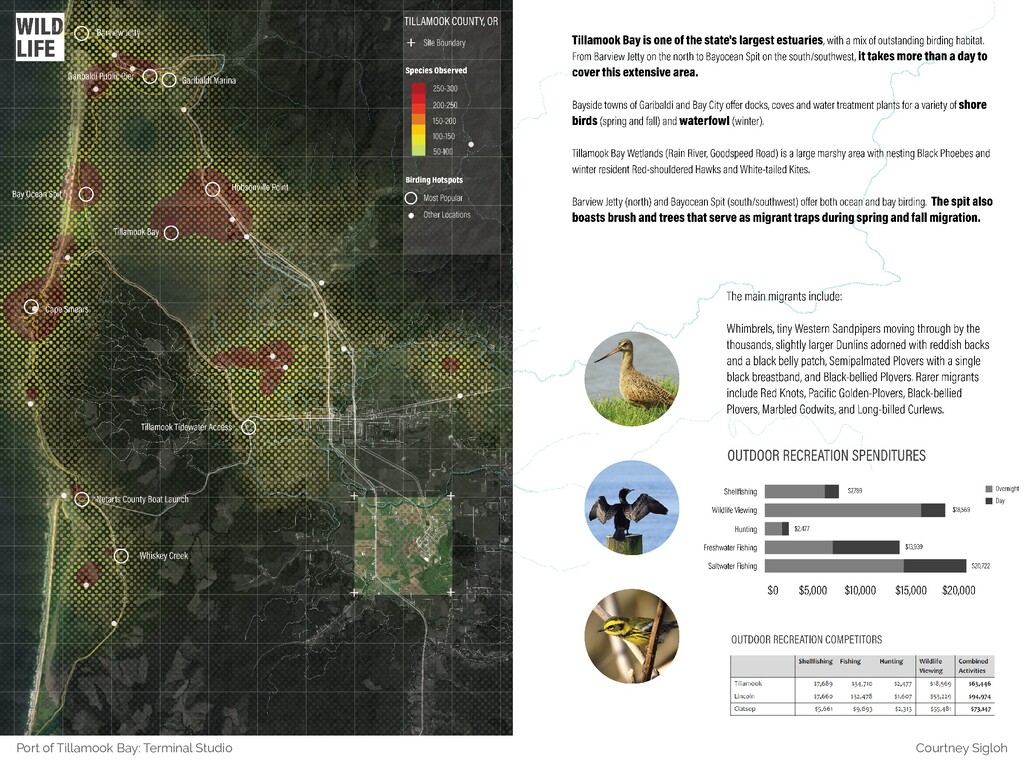Click 'Tillamook Bay is one of the state's largest estuaries'
The height and width of the screenshot is (768, 1024).
tap(697, 40)
